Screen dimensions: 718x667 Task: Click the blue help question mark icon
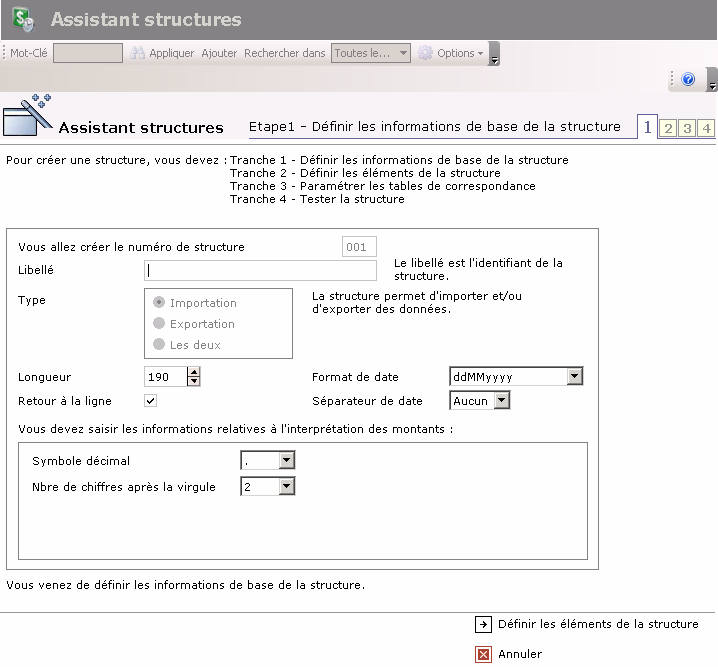[688, 79]
